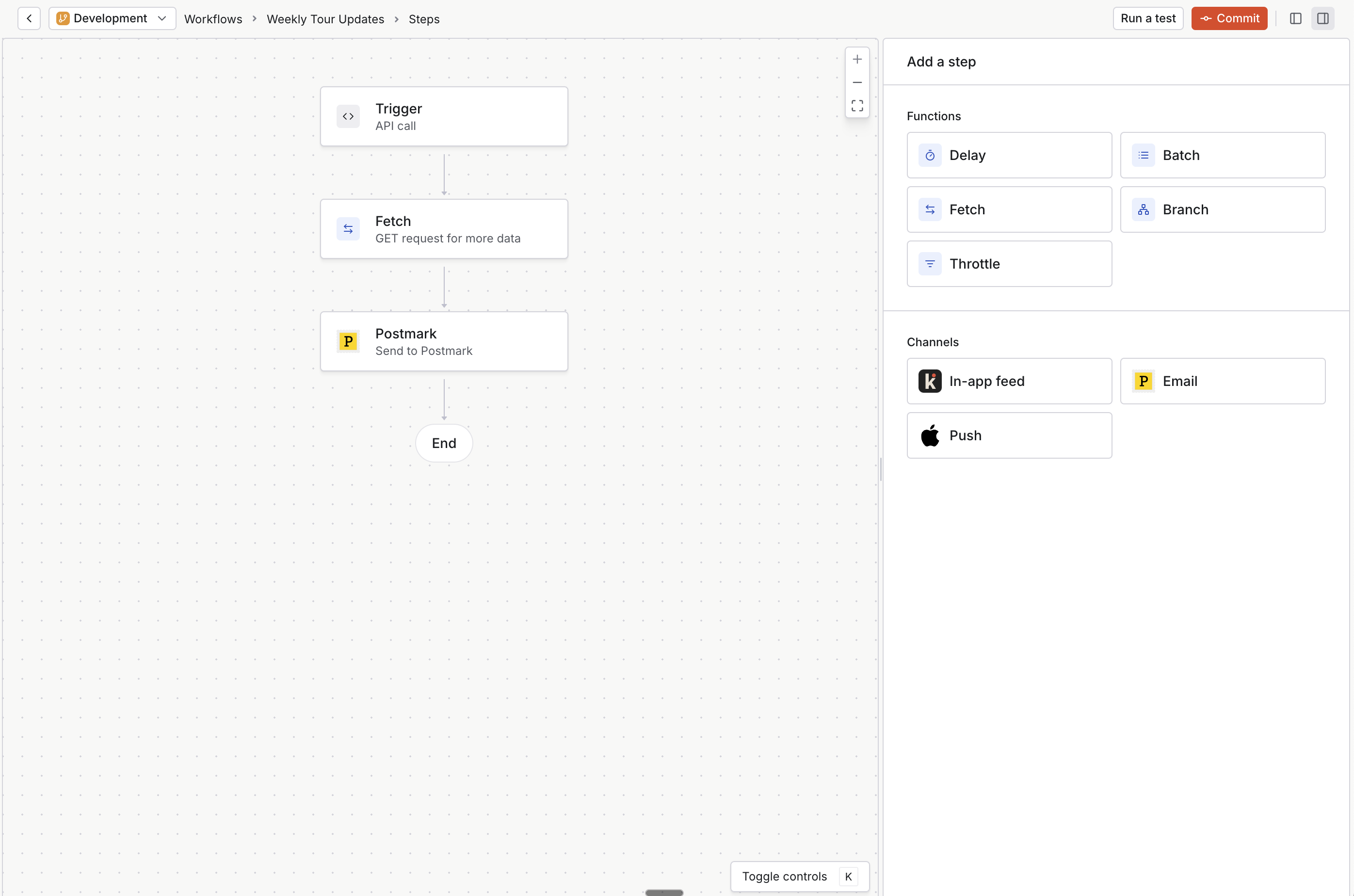Open the Development environment dropdown

pos(112,18)
